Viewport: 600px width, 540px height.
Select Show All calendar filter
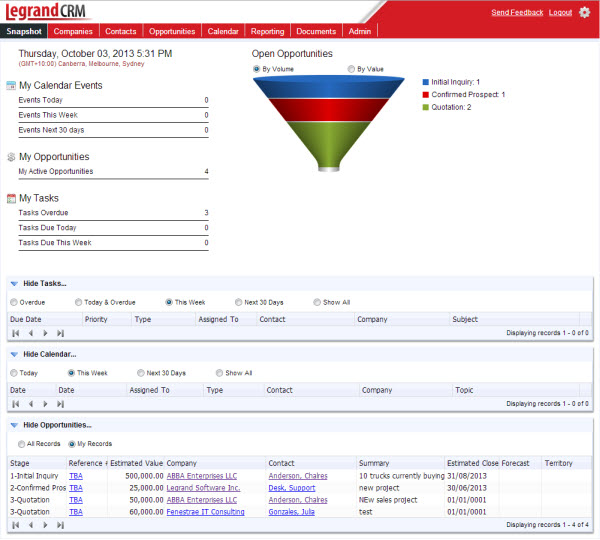click(x=219, y=373)
